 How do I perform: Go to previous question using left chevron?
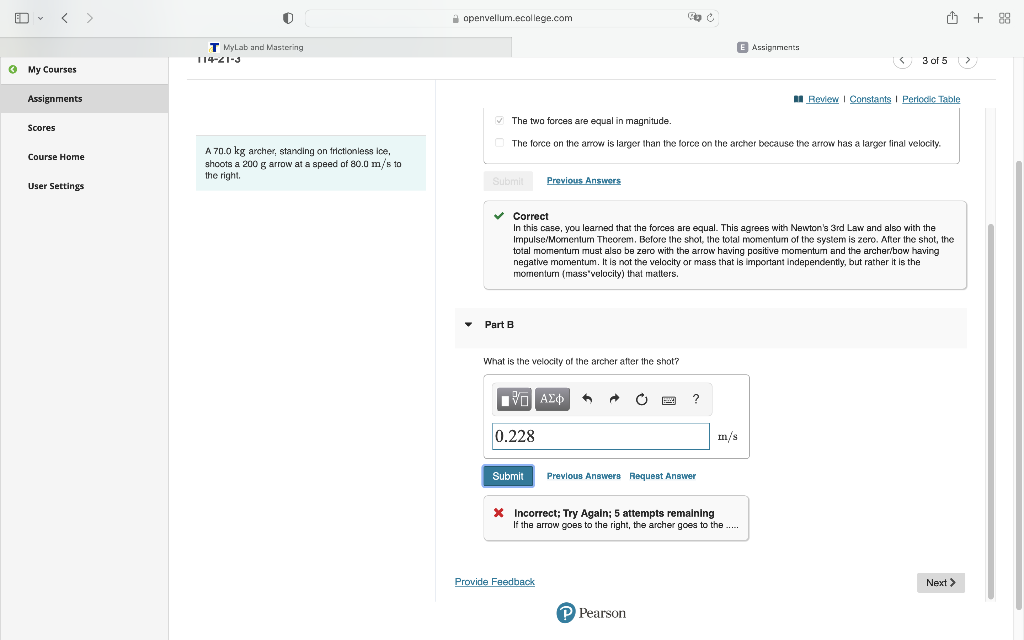click(903, 60)
